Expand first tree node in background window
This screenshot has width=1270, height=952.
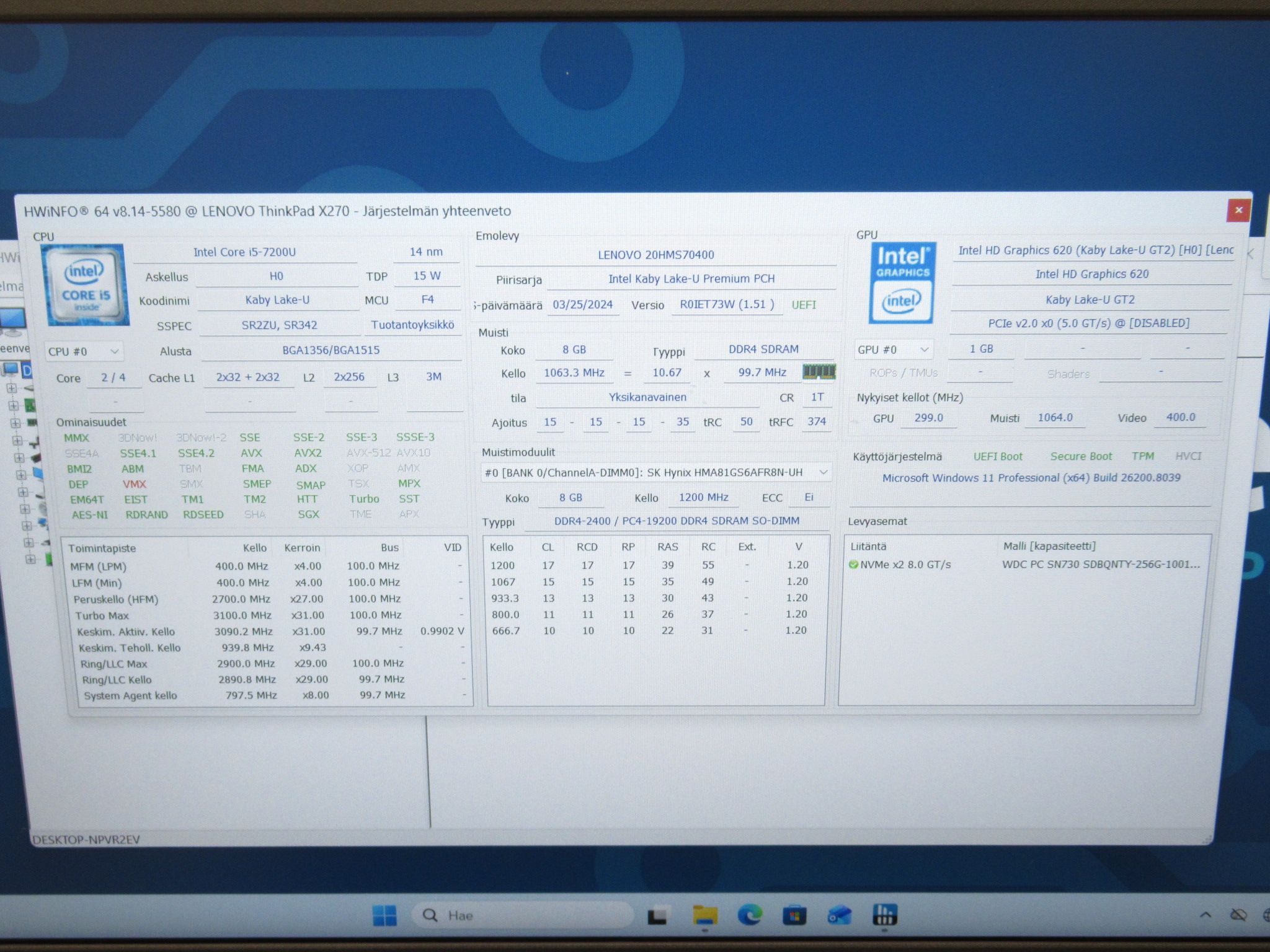click(11, 389)
